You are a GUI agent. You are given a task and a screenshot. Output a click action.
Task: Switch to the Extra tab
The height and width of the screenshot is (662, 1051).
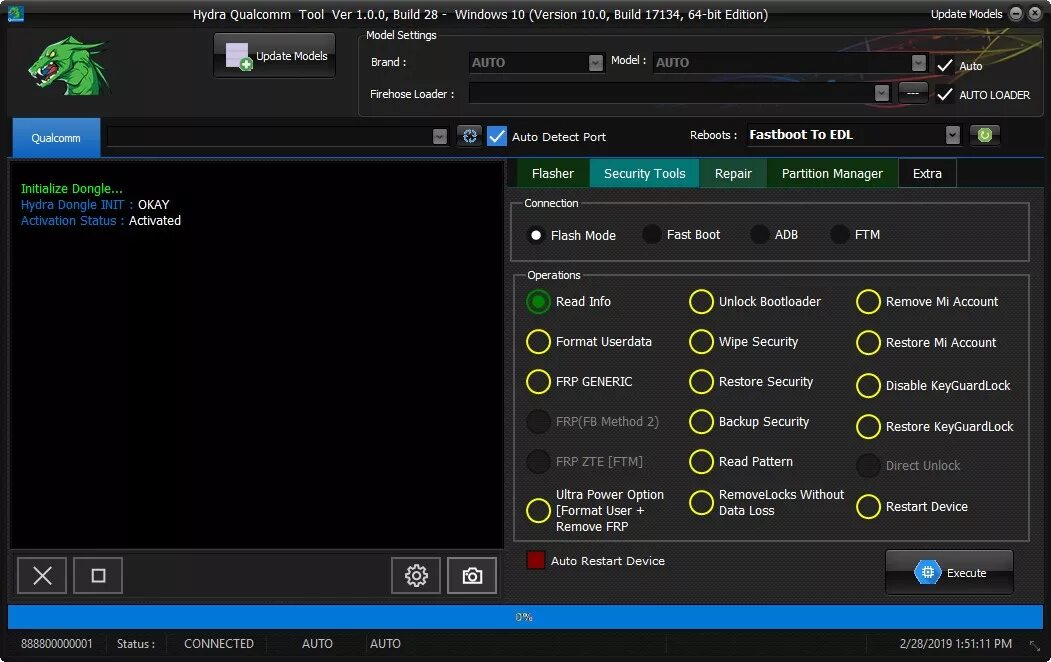click(x=927, y=174)
